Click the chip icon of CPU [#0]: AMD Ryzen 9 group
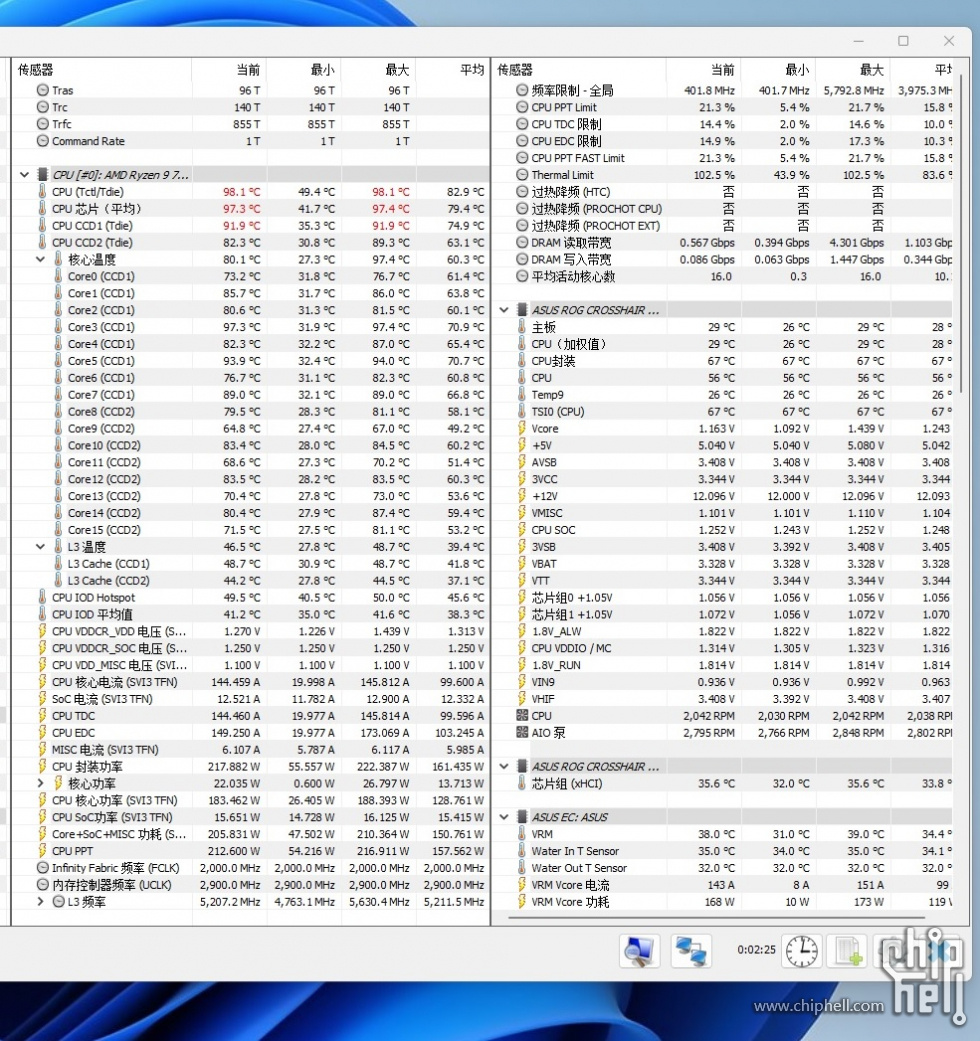980x1041 pixels. [42, 175]
